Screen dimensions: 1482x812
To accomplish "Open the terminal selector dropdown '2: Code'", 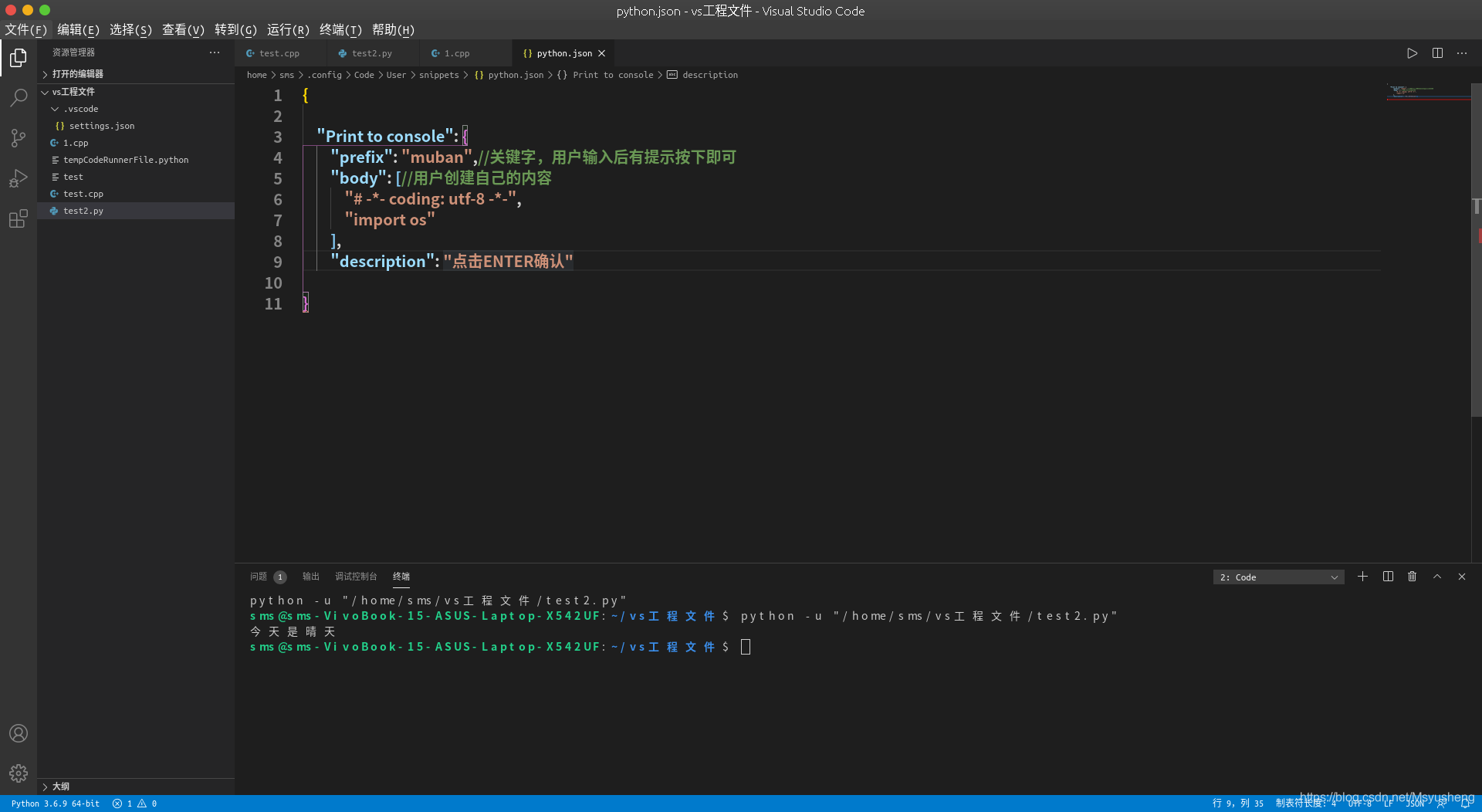I will pyautogui.click(x=1278, y=577).
